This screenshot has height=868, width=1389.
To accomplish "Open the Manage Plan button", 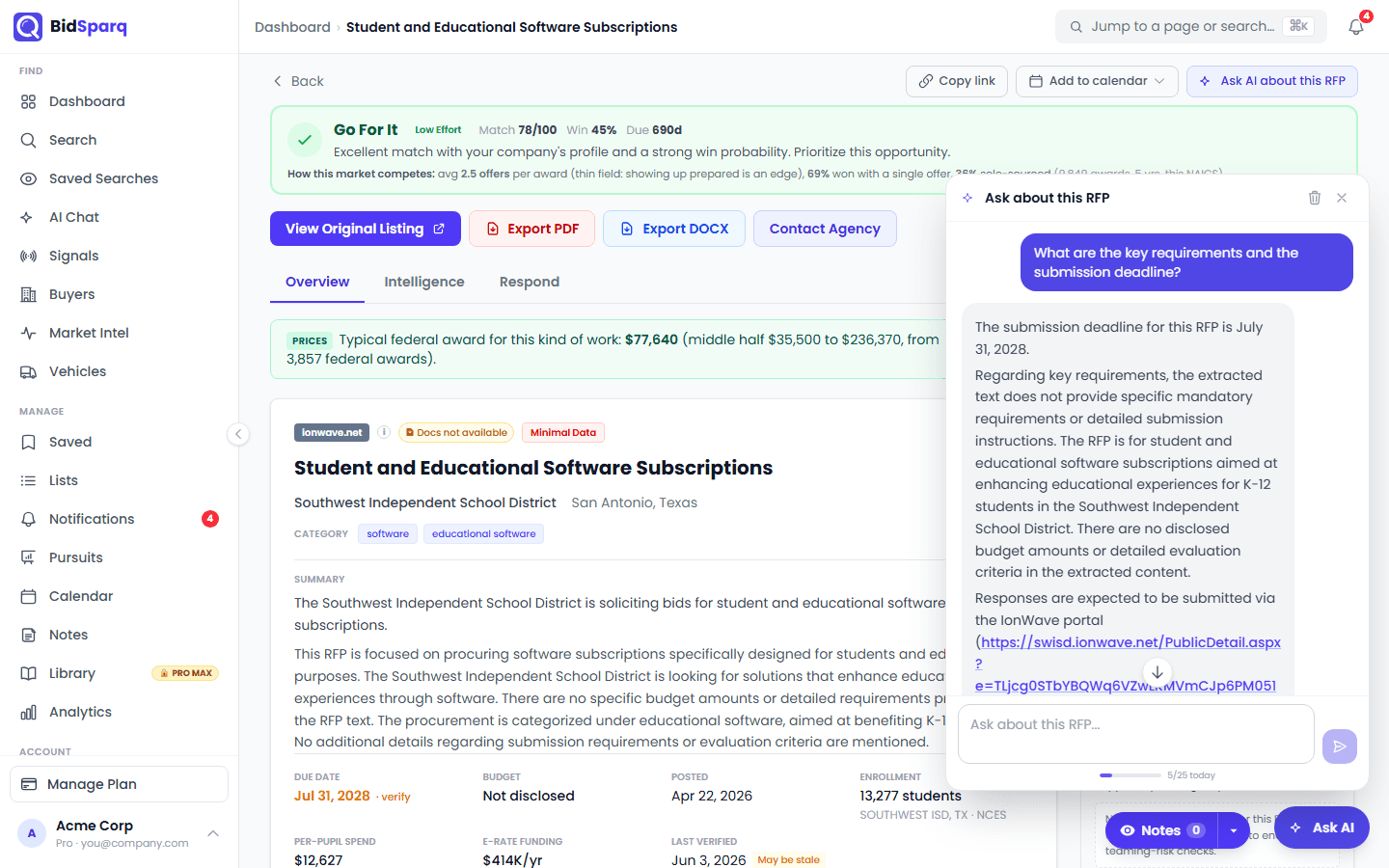I will (x=119, y=784).
